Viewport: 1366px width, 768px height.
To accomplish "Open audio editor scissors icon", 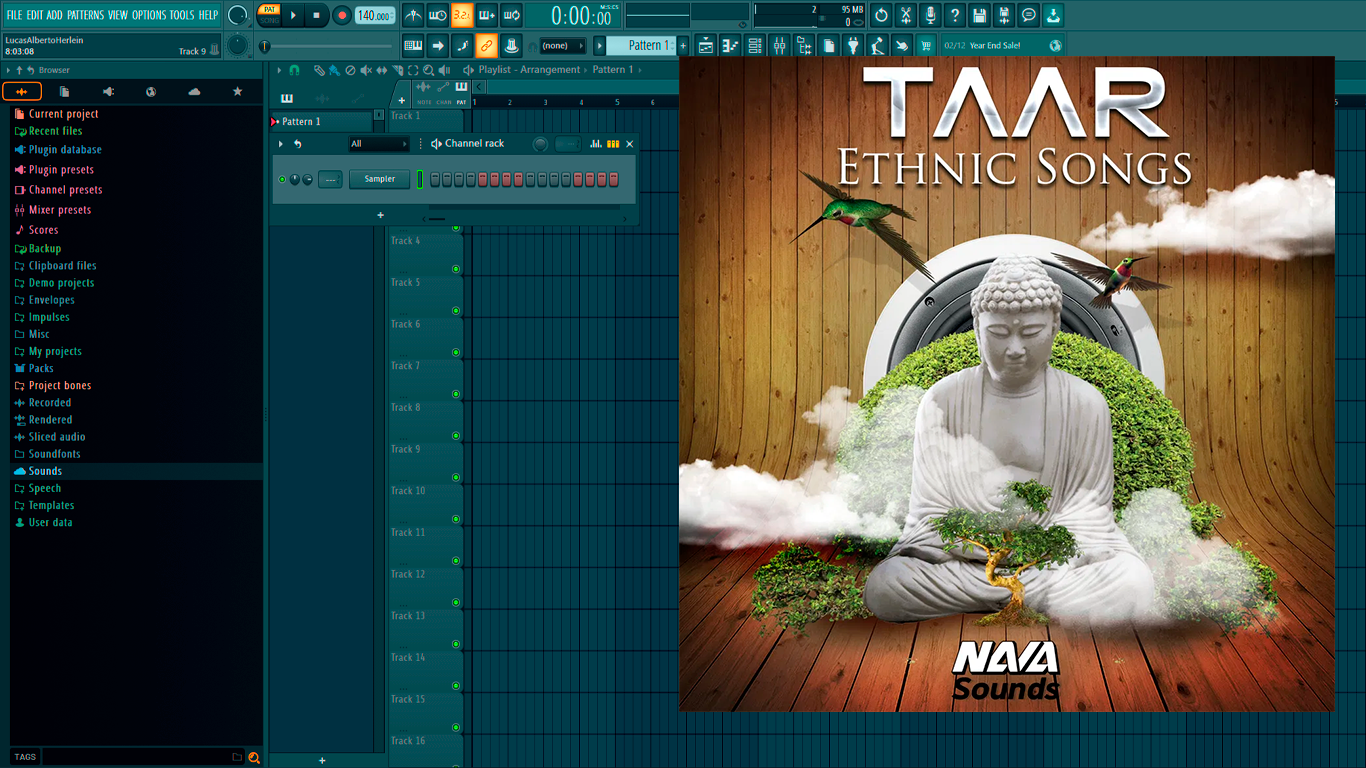I will point(906,15).
